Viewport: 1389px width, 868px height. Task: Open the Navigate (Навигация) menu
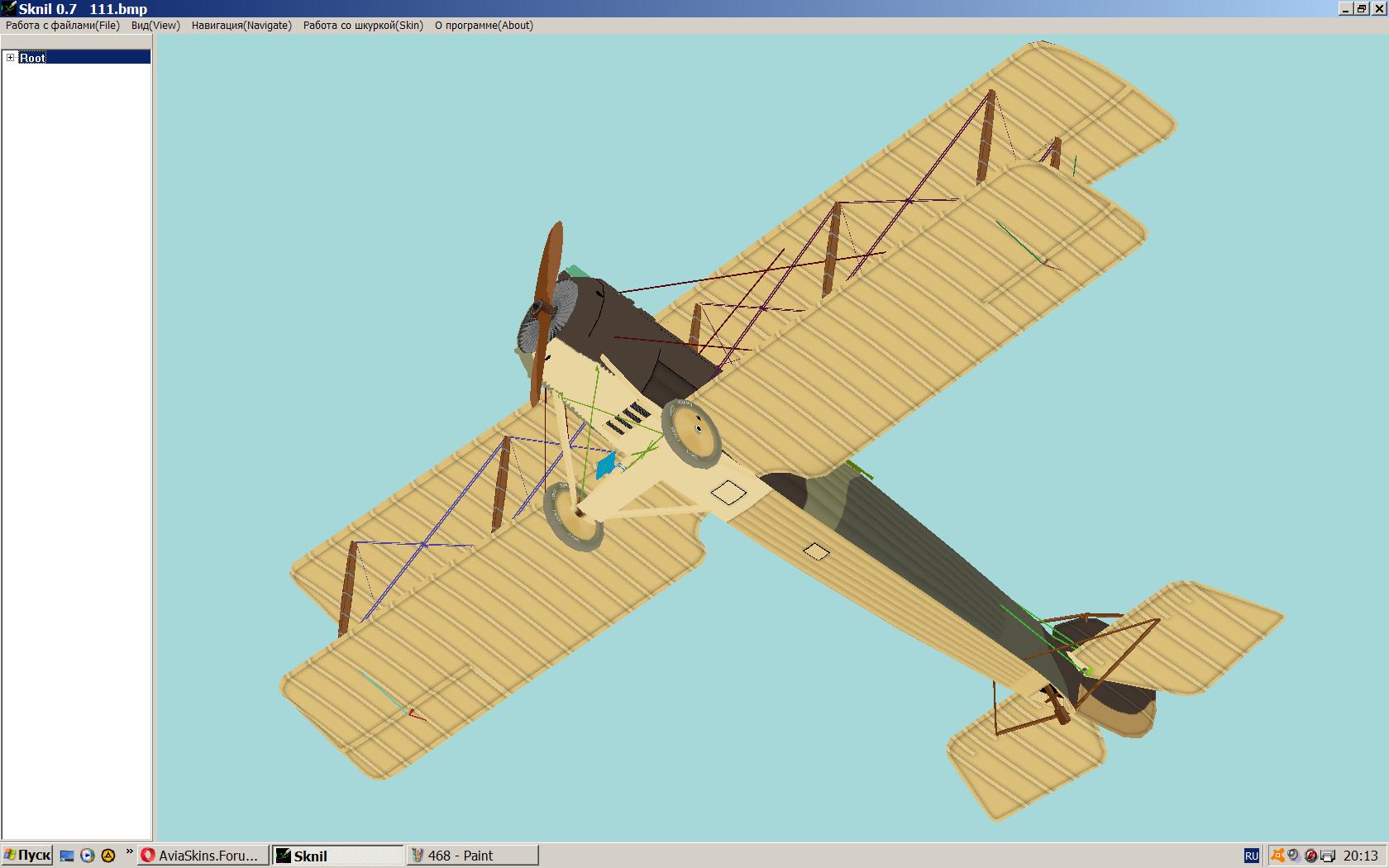(241, 26)
